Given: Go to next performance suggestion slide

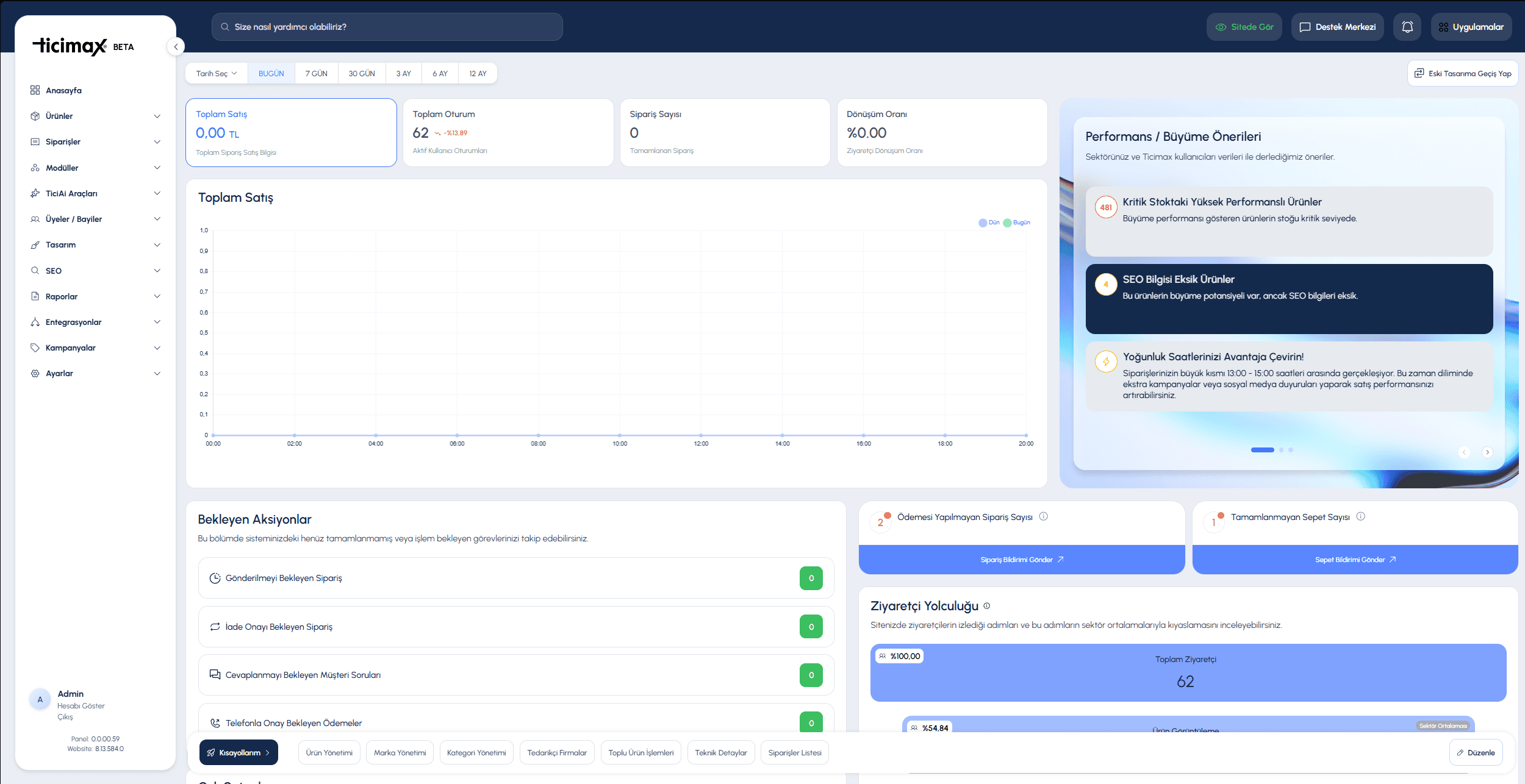Looking at the screenshot, I should coord(1487,452).
